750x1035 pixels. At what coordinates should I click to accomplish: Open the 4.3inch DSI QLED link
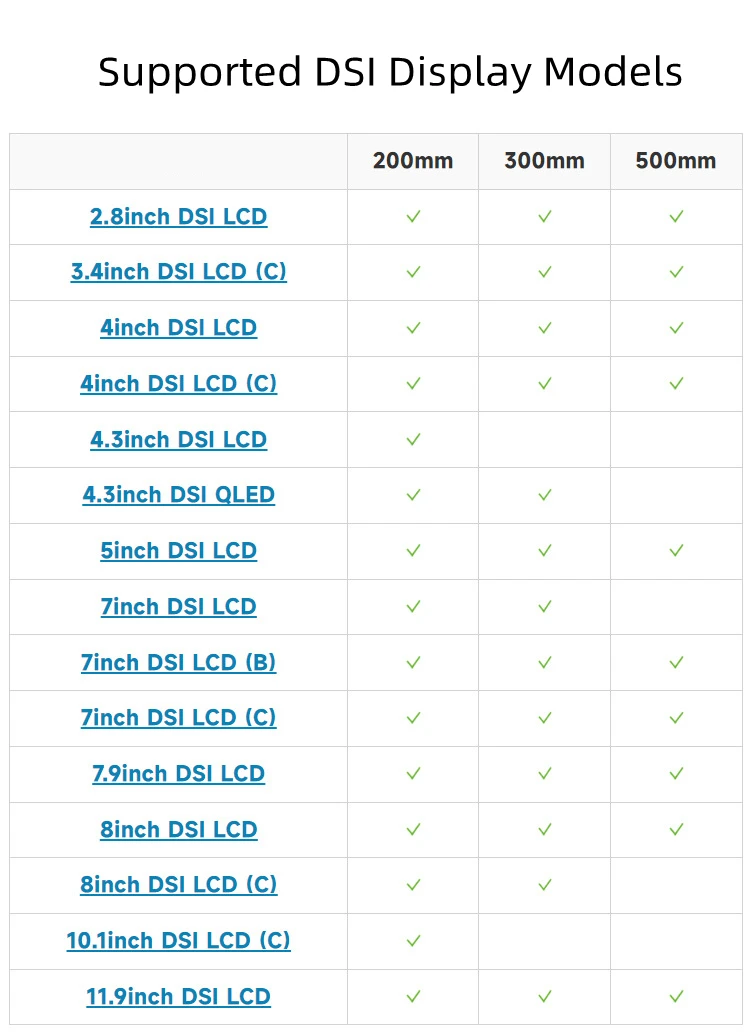(178, 495)
